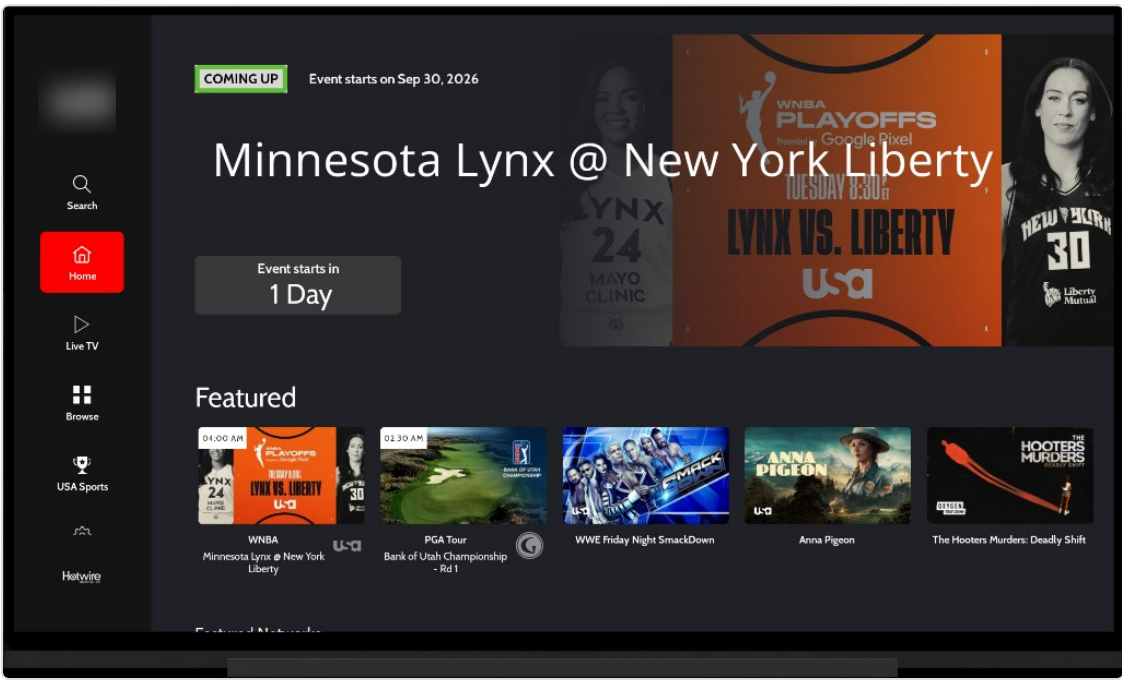The image size is (1122, 680).
Task: Click the 'PGA Tour' card title
Action: [x=445, y=540]
